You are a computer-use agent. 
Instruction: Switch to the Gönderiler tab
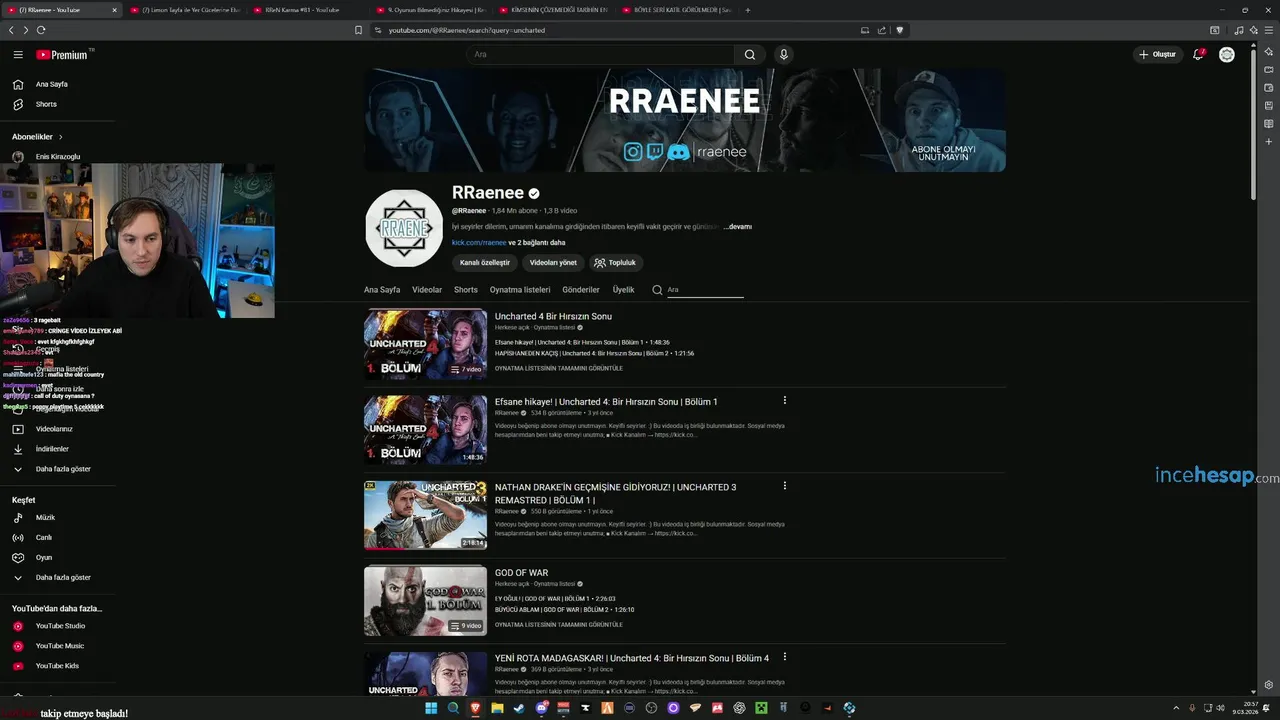coord(581,290)
